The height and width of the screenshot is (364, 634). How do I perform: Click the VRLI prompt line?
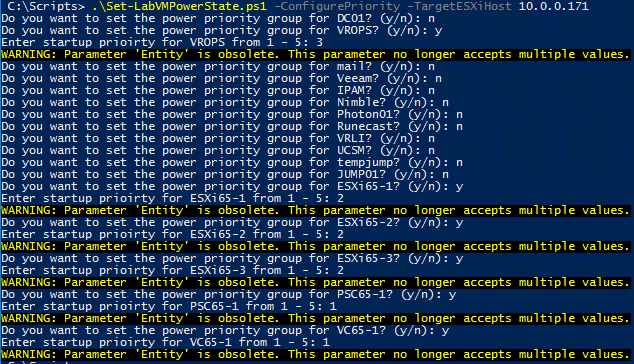click(218, 138)
